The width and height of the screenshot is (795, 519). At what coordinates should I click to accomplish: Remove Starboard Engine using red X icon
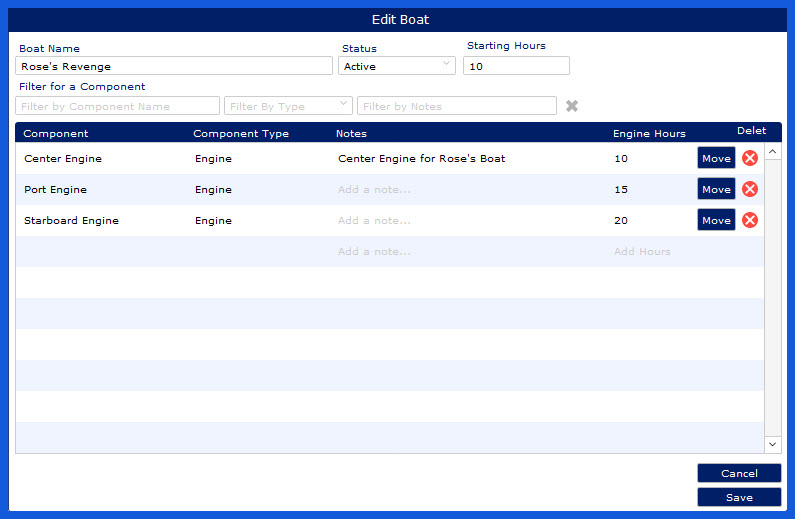tap(749, 220)
